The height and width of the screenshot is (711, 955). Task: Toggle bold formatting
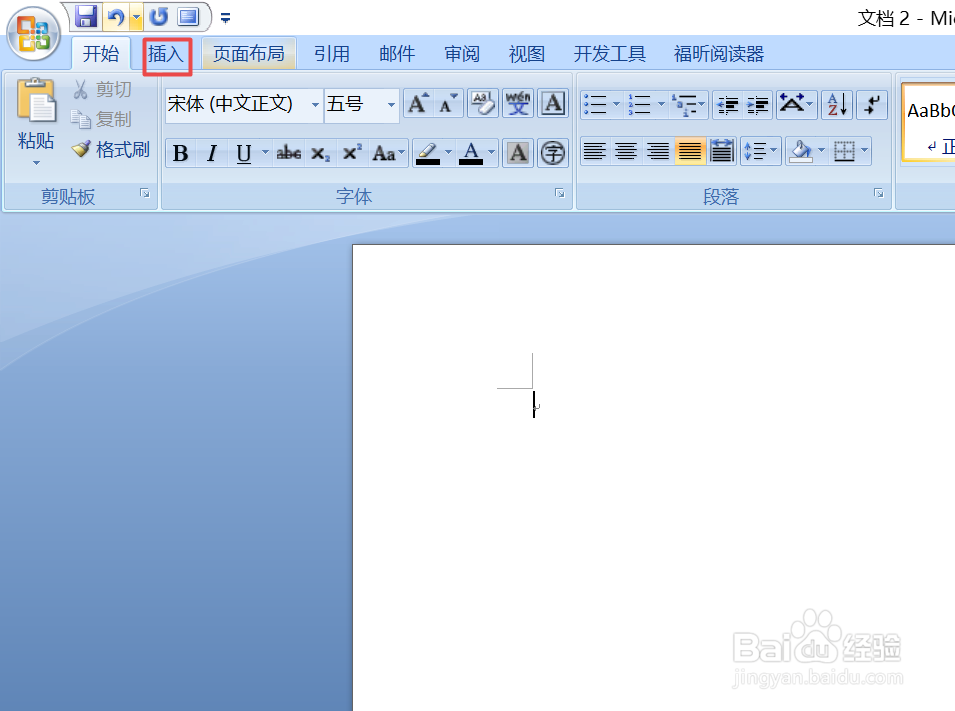[180, 153]
